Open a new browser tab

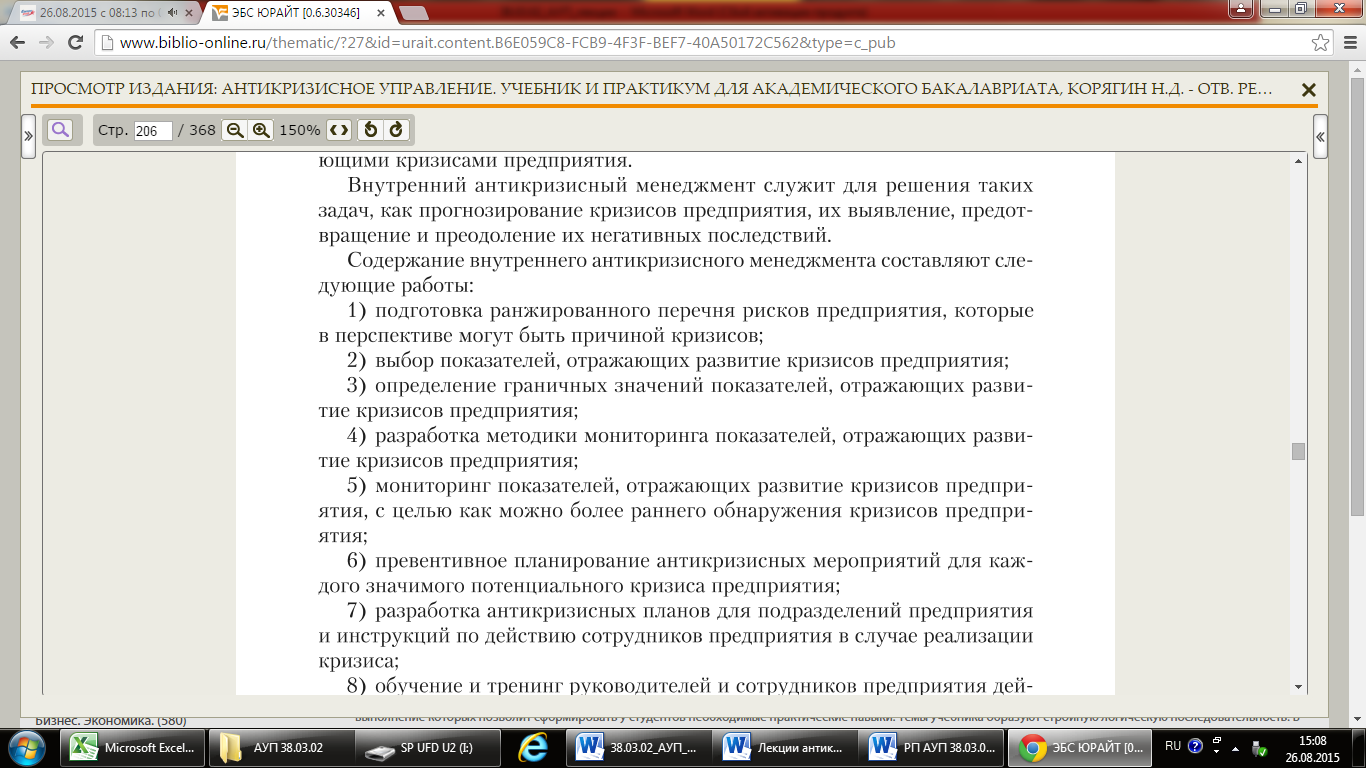[x=413, y=13]
